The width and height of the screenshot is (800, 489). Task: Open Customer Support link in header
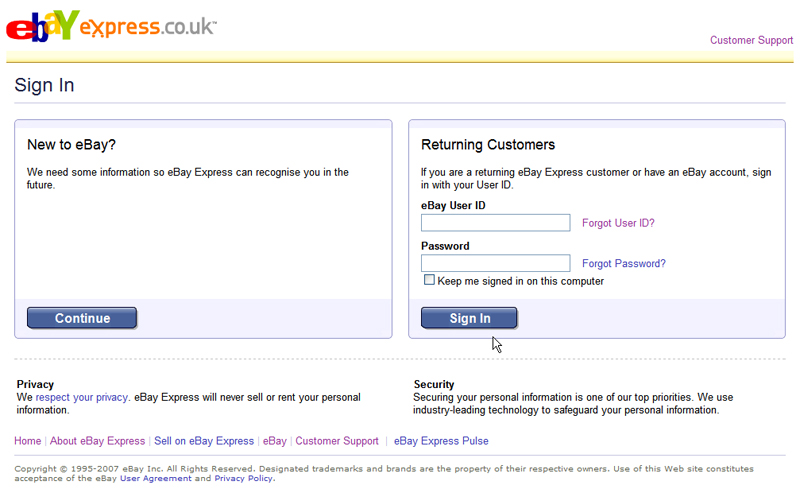click(751, 41)
